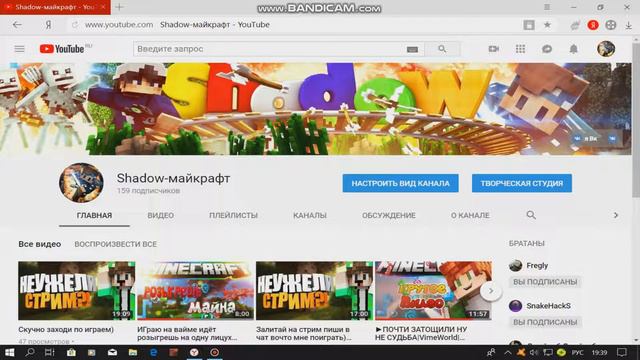Screen dimensions: 640x360
Task: Open the YouTube apps grid
Action: (520, 49)
